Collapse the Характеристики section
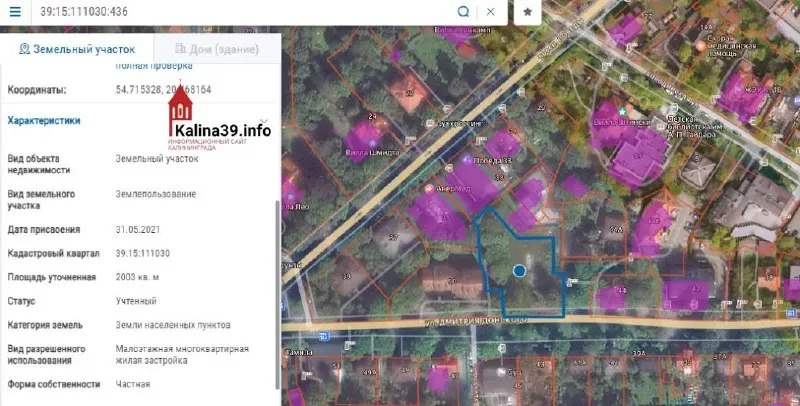Image resolution: width=800 pixels, height=406 pixels. click(x=264, y=121)
